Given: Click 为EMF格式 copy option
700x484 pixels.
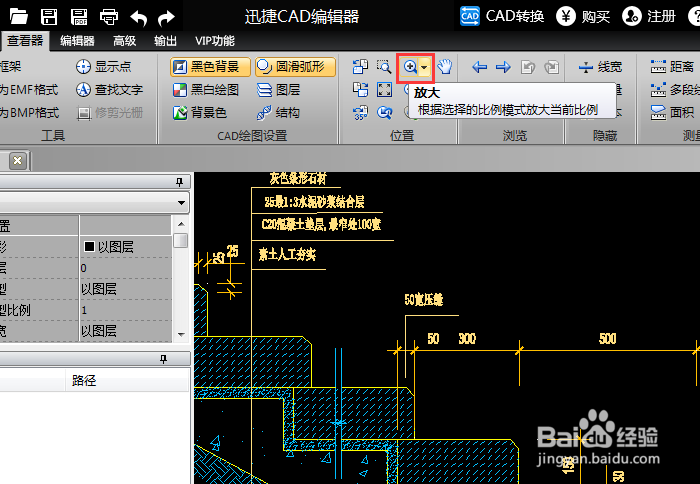Looking at the screenshot, I should (x=29, y=90).
